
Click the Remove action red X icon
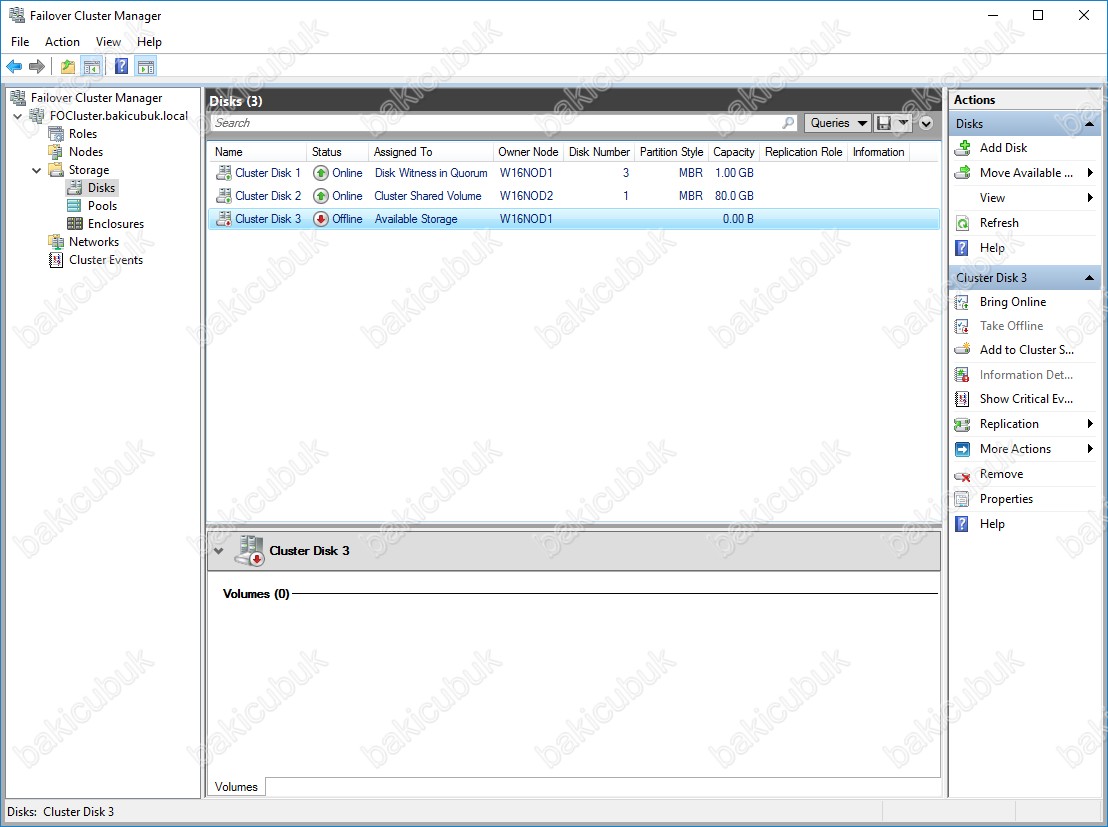962,475
